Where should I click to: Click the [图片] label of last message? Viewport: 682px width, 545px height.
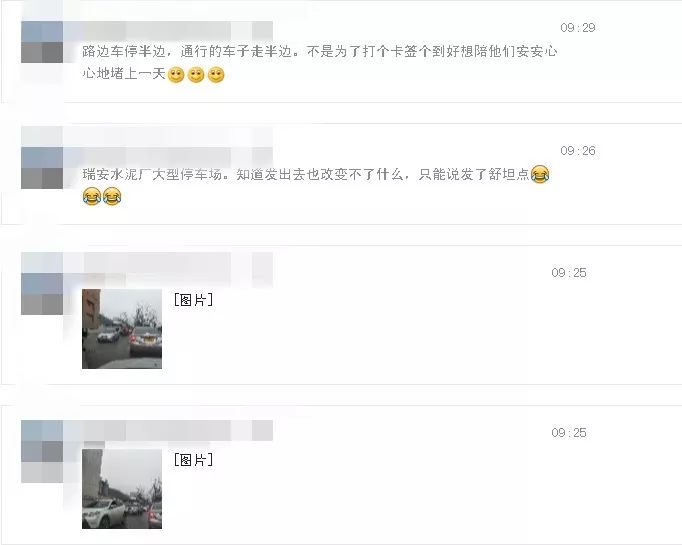point(193,460)
